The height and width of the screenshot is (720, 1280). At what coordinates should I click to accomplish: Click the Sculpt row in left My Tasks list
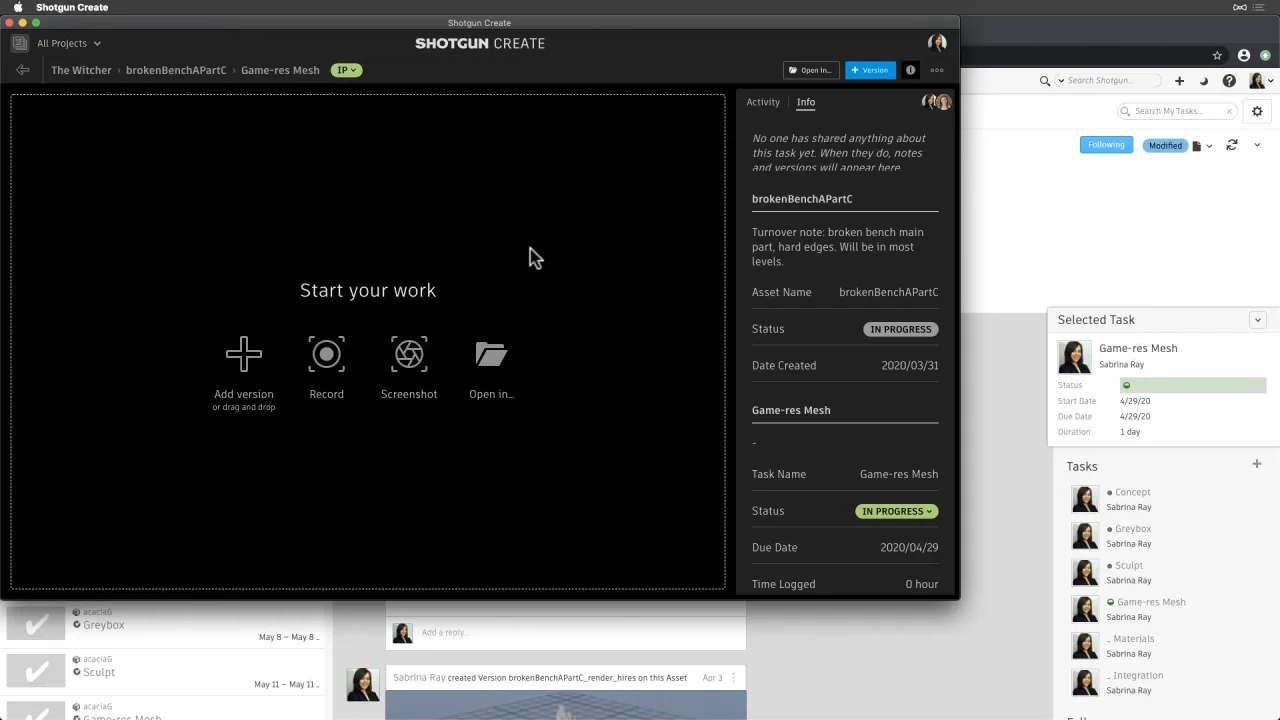point(163,671)
